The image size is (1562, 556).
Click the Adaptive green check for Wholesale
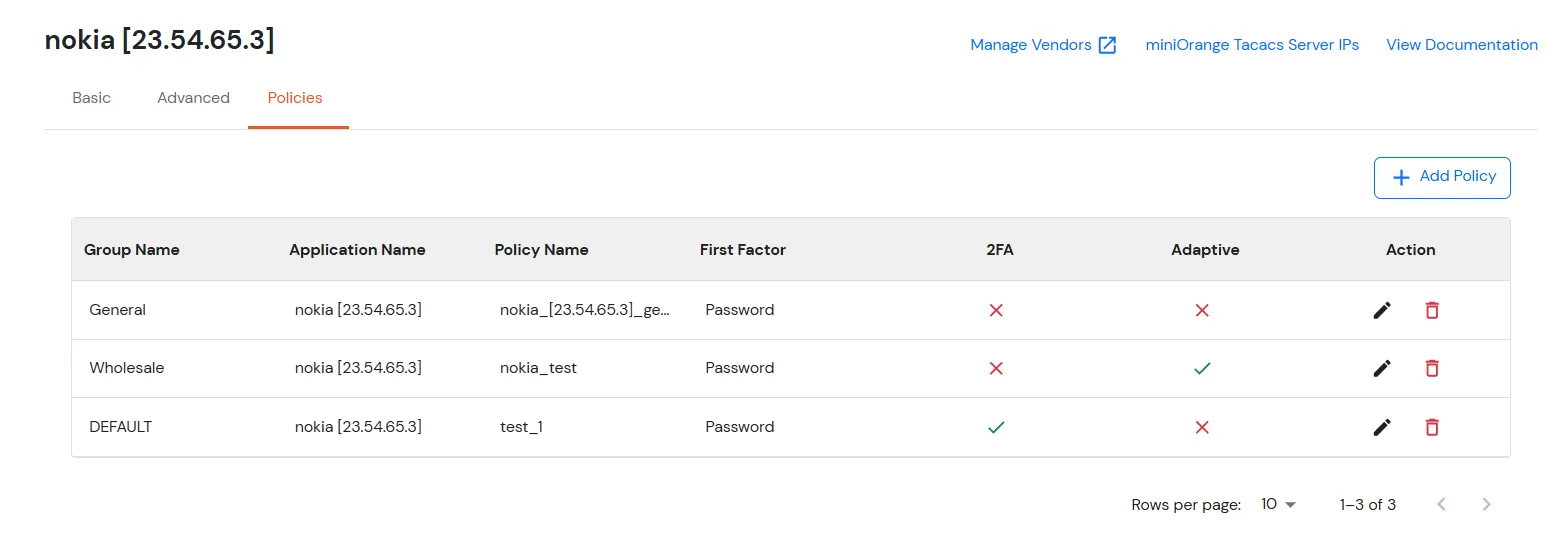(1202, 368)
